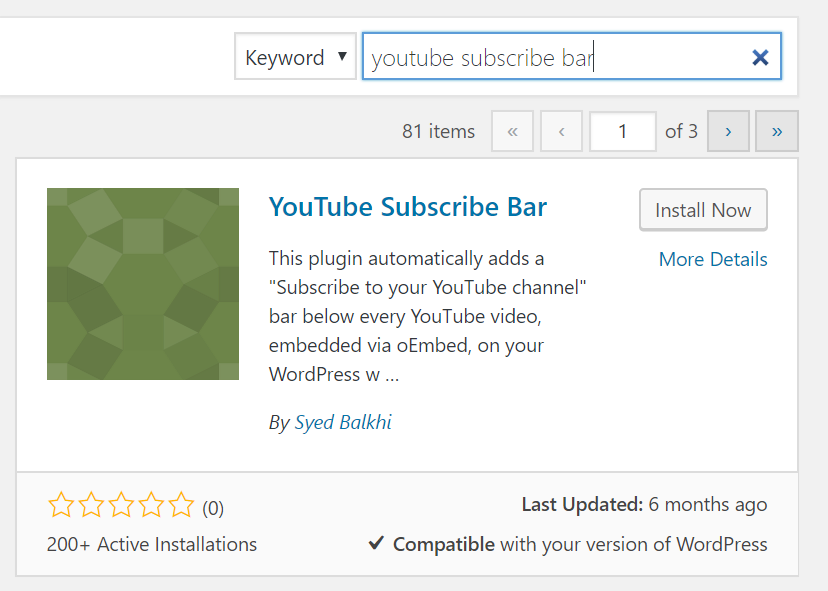
Task: Install the YouTube Subscribe Bar plugin
Action: click(703, 210)
